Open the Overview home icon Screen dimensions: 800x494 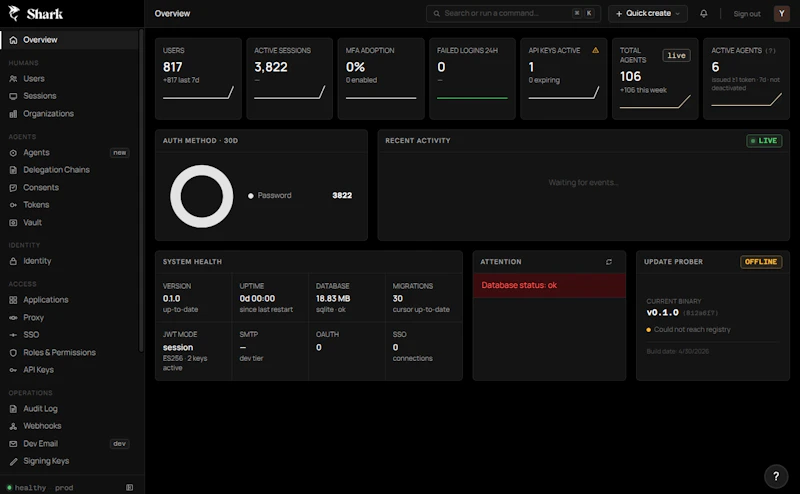pyautogui.click(x=13, y=40)
